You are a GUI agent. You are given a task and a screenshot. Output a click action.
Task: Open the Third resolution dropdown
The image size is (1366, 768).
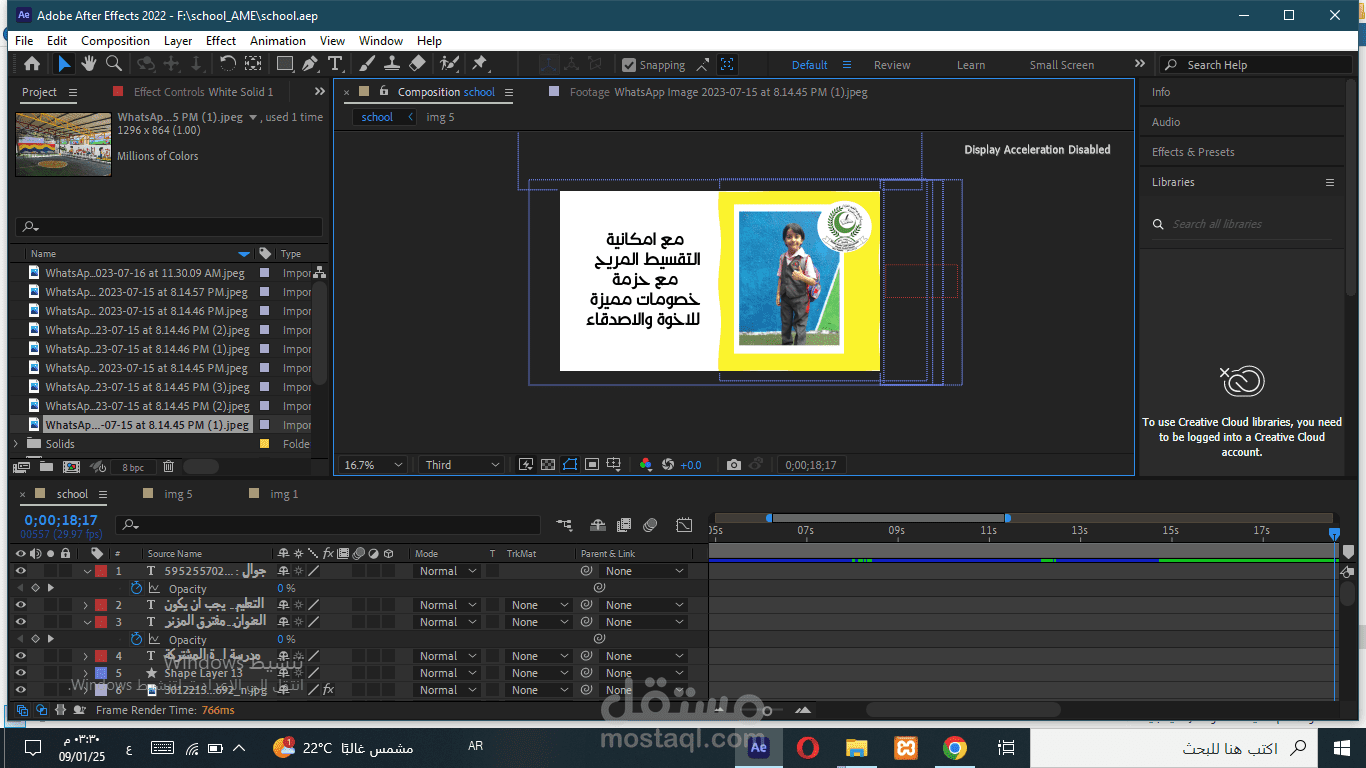coord(462,465)
